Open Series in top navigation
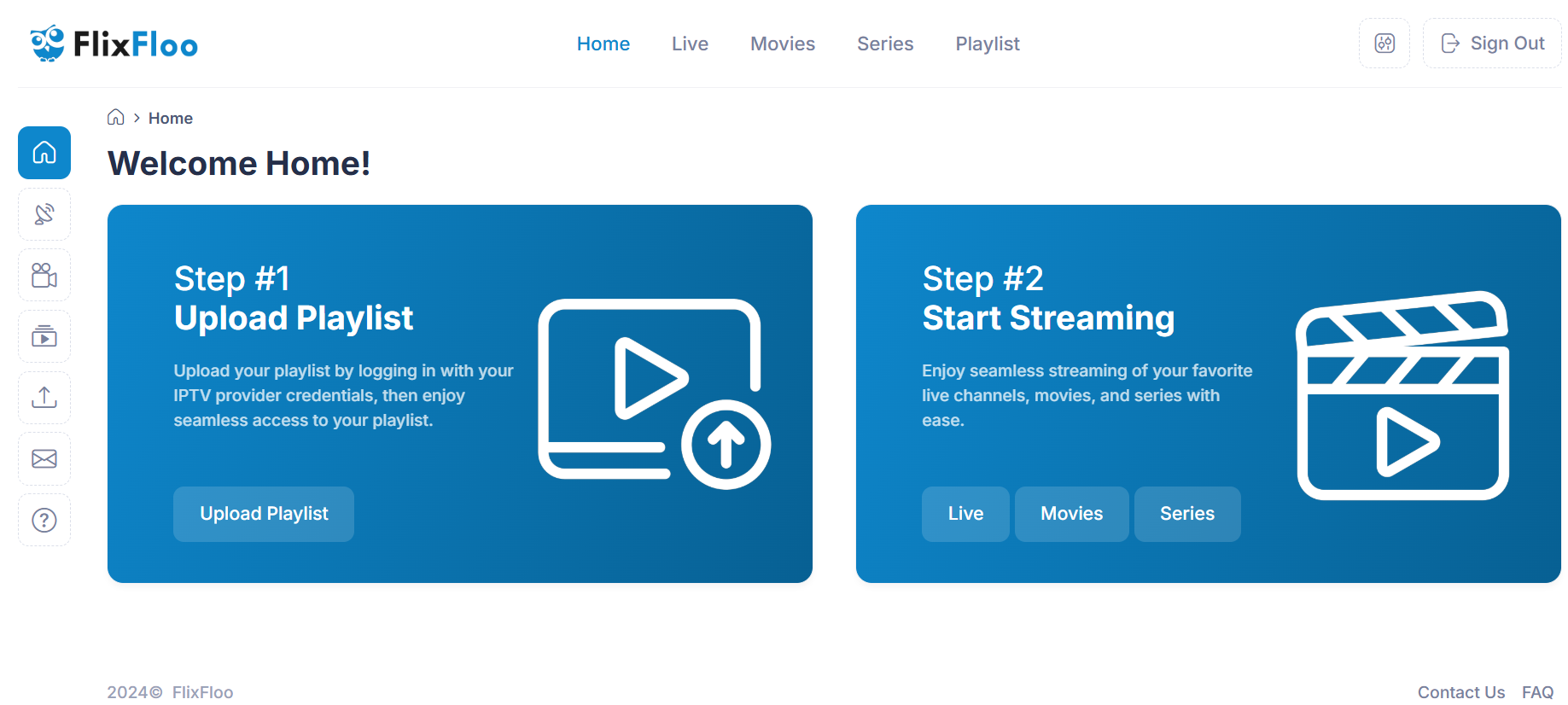1568x705 pixels. [885, 44]
